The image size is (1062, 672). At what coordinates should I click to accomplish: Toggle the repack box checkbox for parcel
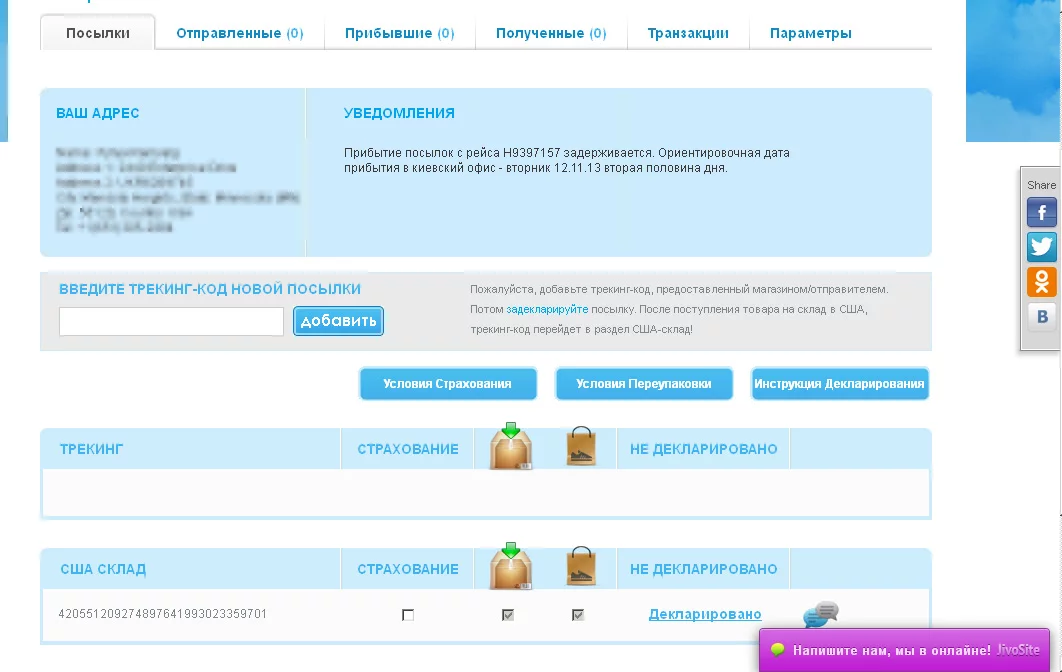[x=508, y=615]
